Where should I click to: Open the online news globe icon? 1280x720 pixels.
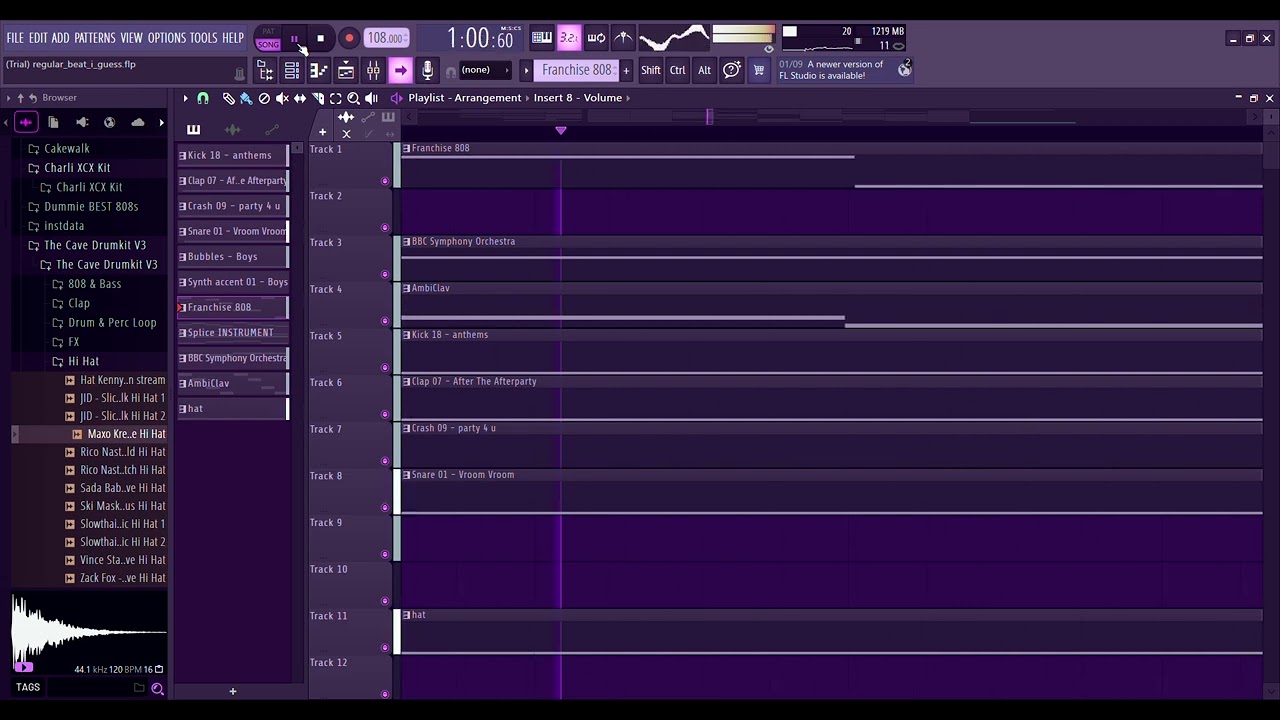[904, 69]
